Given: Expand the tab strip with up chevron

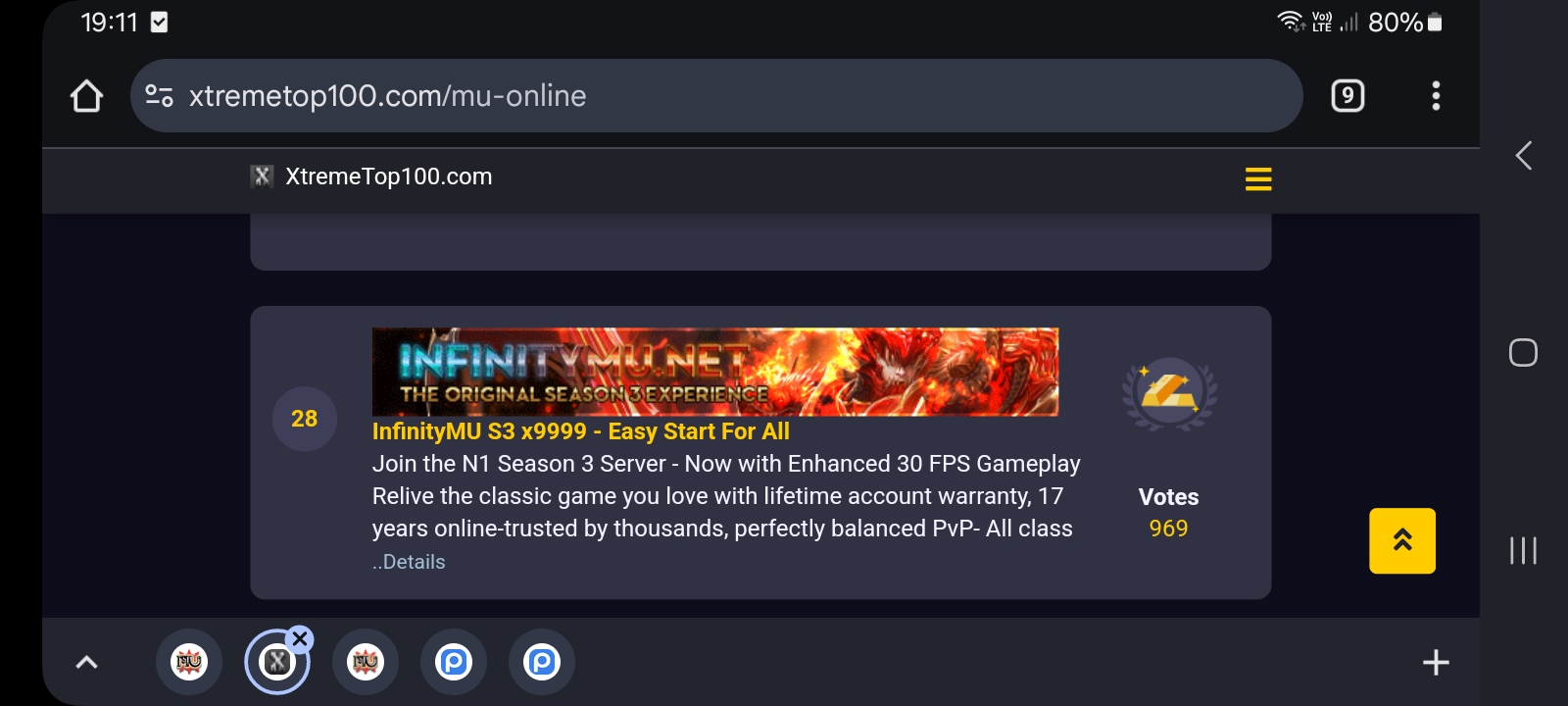Looking at the screenshot, I should click(x=86, y=662).
